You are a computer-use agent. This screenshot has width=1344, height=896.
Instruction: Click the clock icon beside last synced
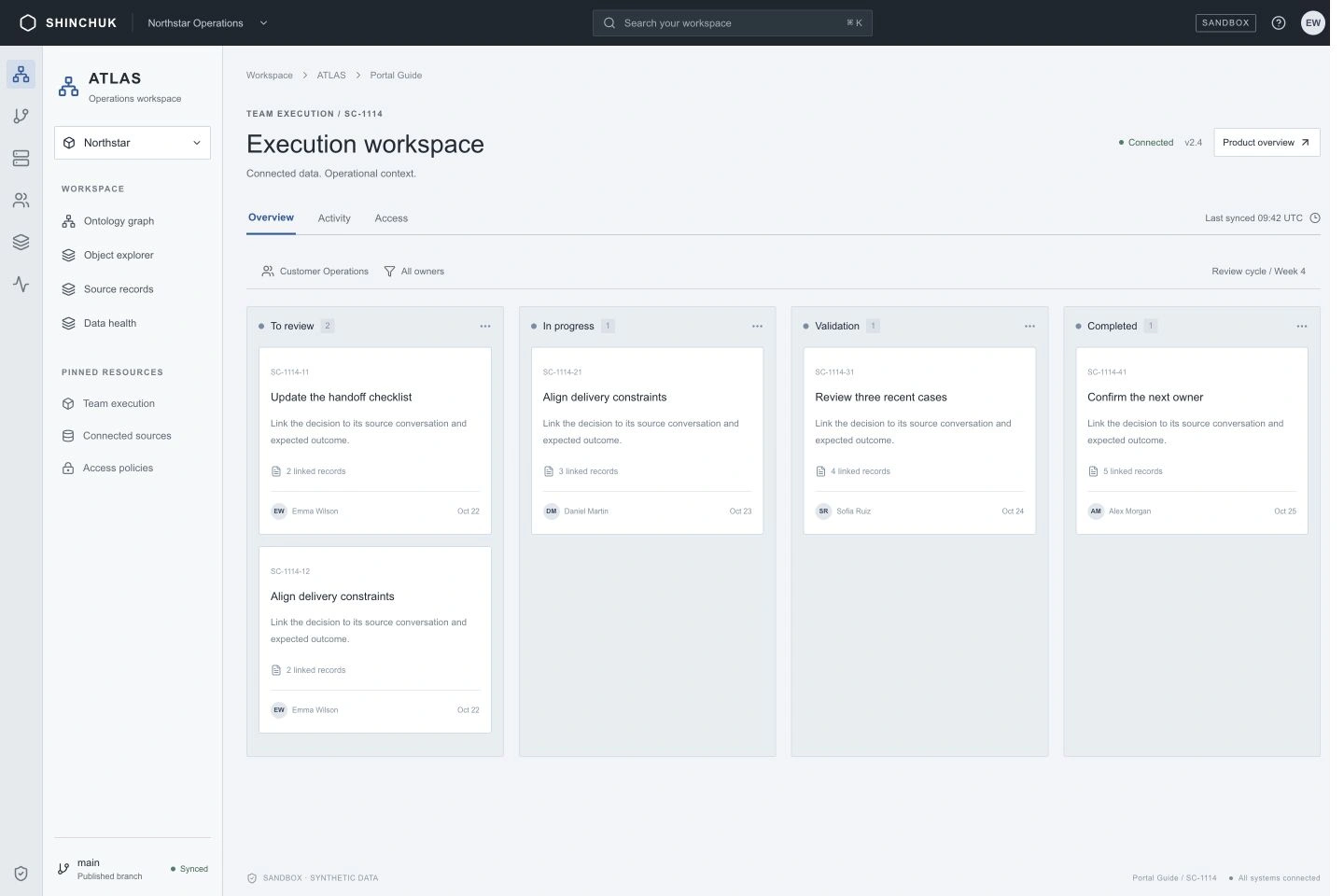coord(1315,218)
